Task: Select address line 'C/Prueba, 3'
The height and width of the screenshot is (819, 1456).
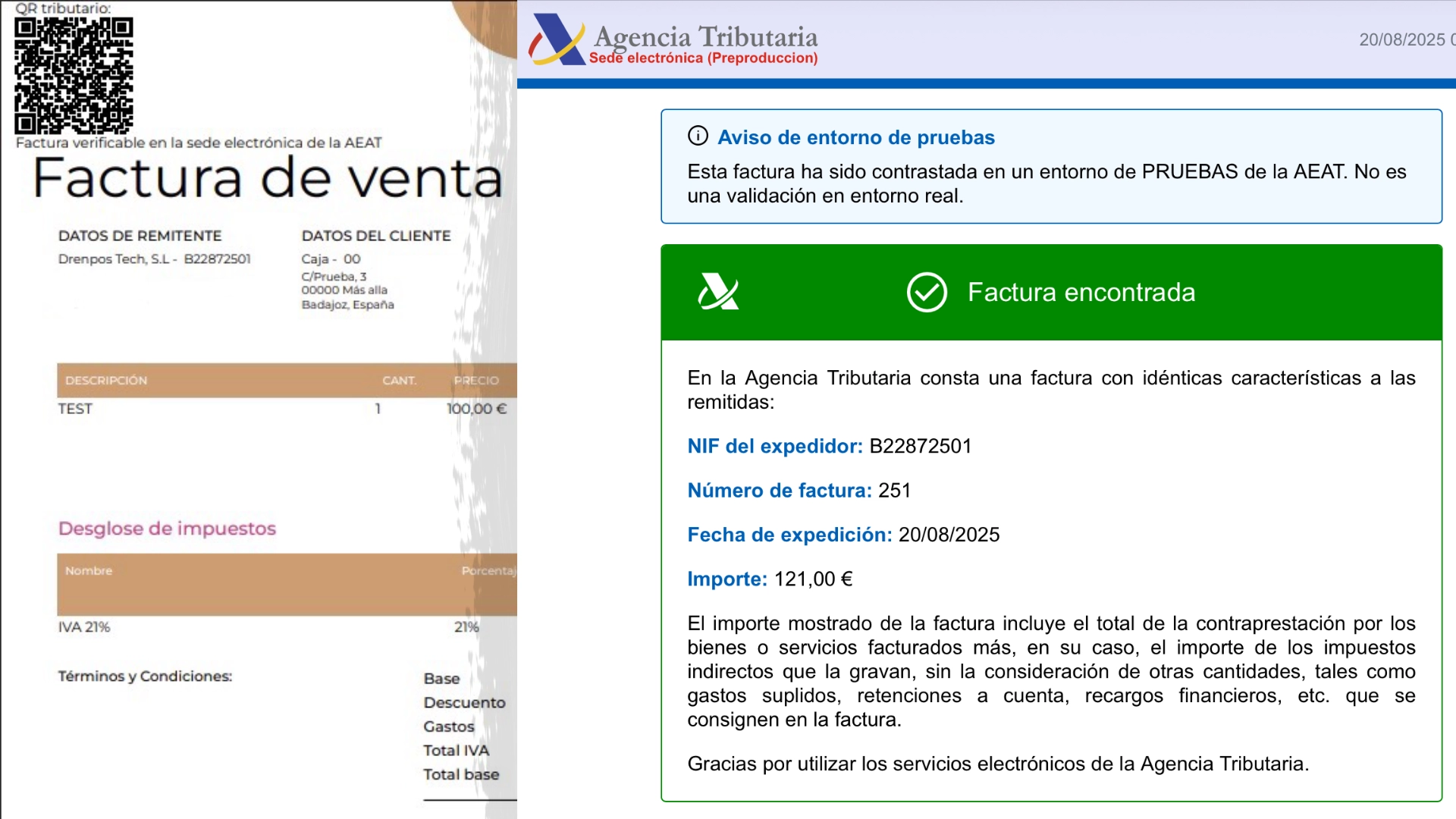Action: [x=334, y=277]
